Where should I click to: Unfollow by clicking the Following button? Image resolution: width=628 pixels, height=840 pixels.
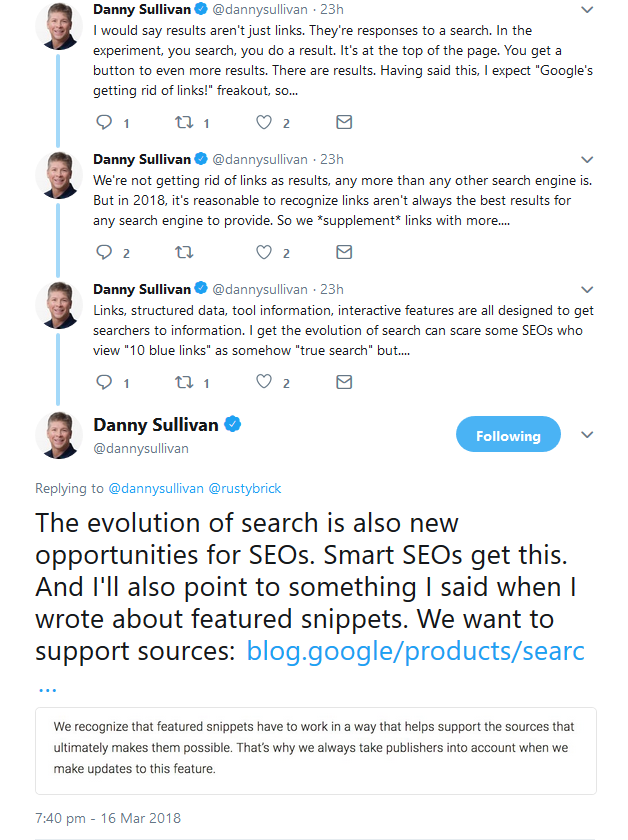click(508, 434)
